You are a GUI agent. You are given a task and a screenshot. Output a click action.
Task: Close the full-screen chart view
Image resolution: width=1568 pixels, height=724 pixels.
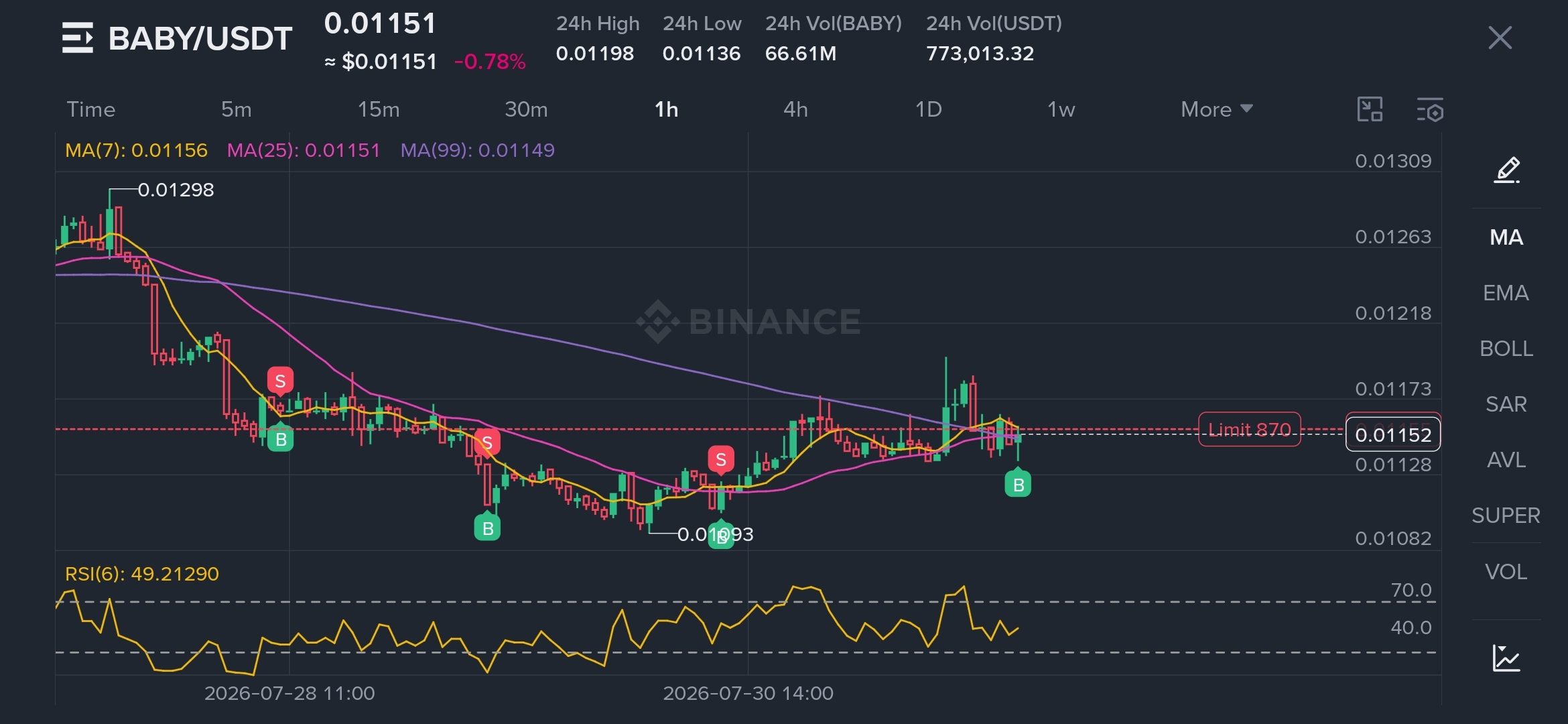pos(1500,38)
